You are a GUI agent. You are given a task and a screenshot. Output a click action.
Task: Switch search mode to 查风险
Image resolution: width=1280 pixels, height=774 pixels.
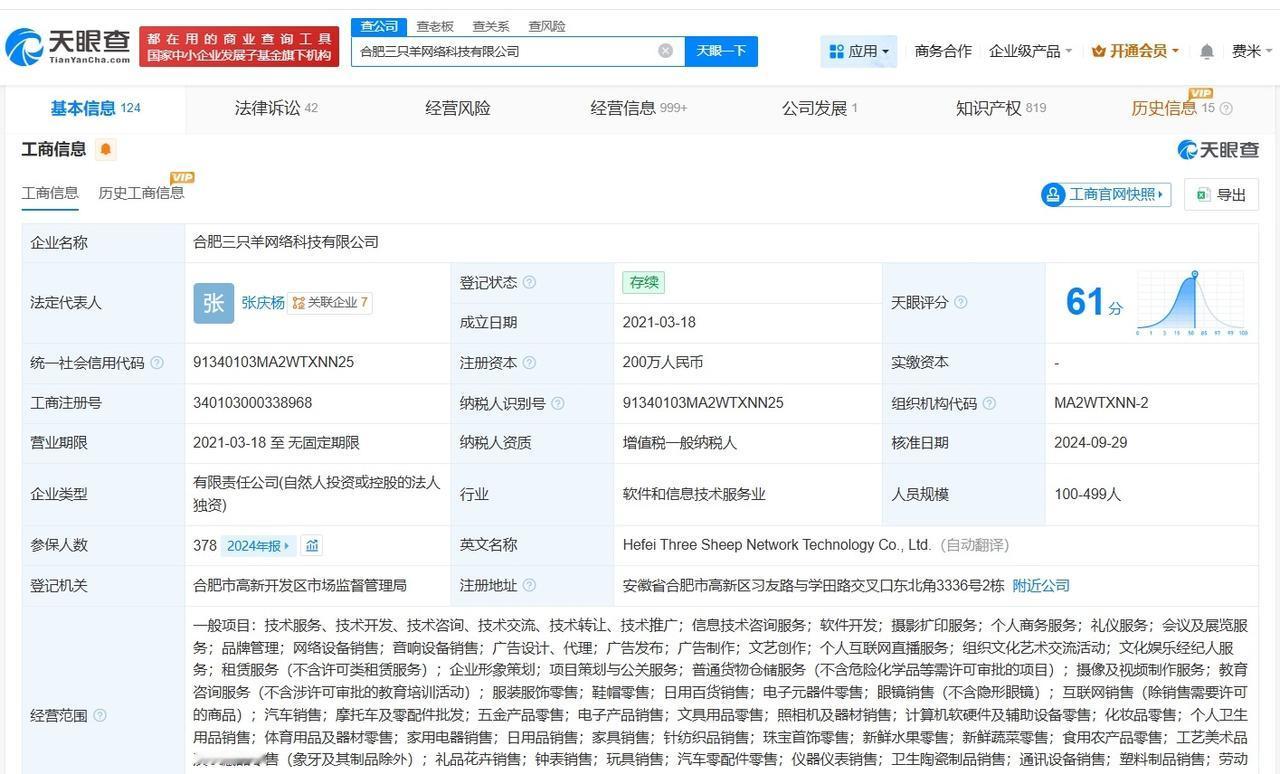547,26
